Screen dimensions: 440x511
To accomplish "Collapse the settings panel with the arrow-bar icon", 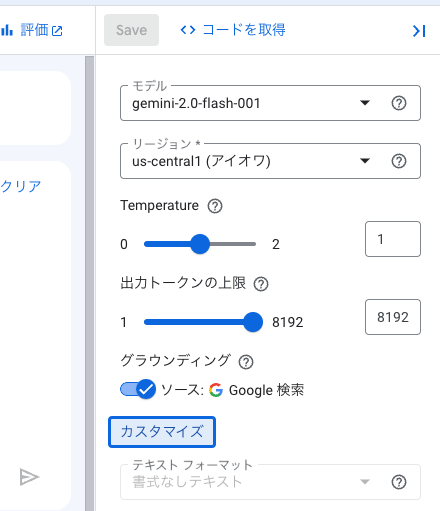I will [419, 31].
